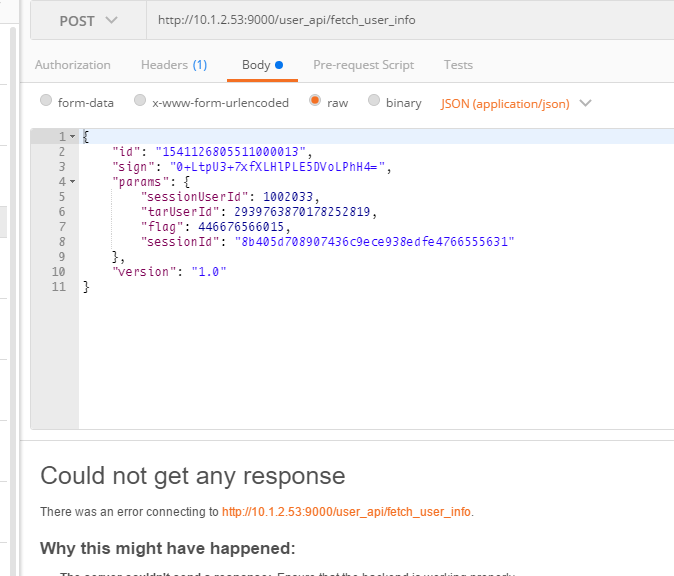Place cursor in the "sign" value string
Screen dimensions: 674x576
point(272,167)
